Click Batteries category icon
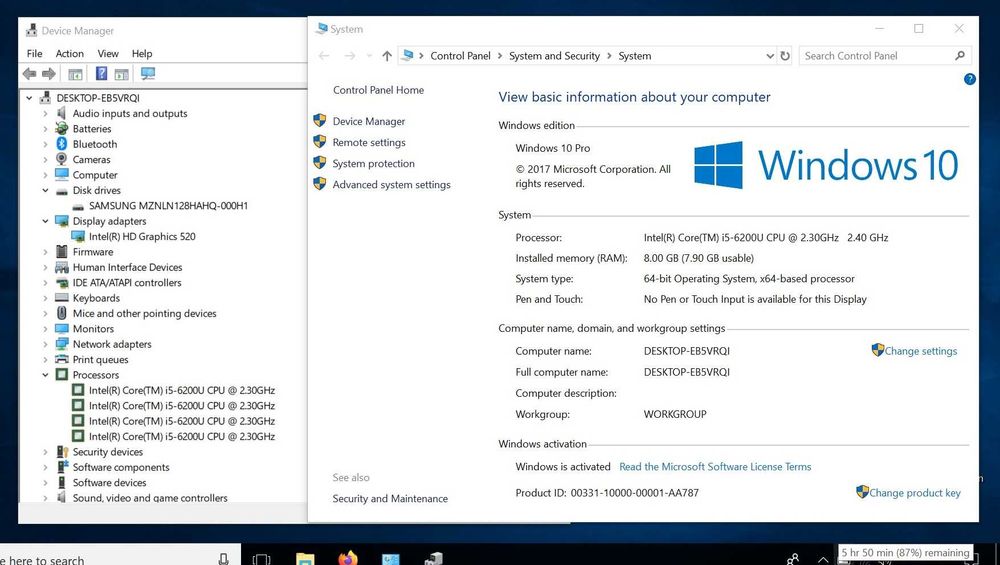 point(62,129)
